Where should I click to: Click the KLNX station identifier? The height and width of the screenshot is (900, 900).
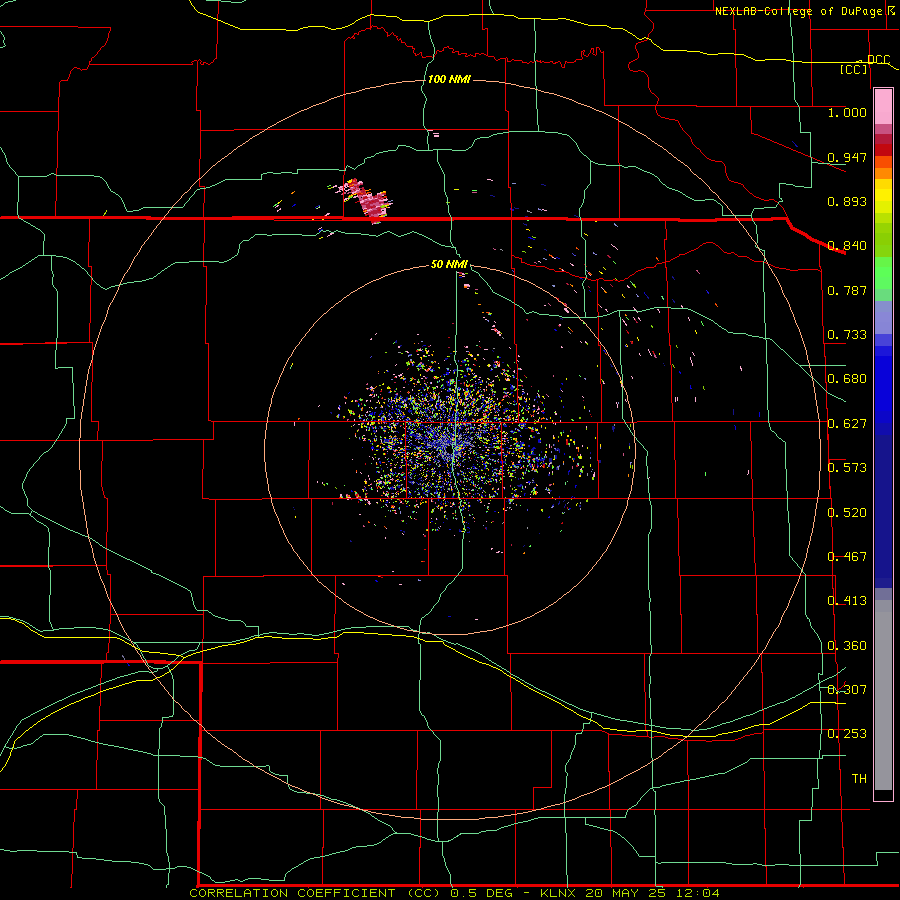click(x=560, y=893)
